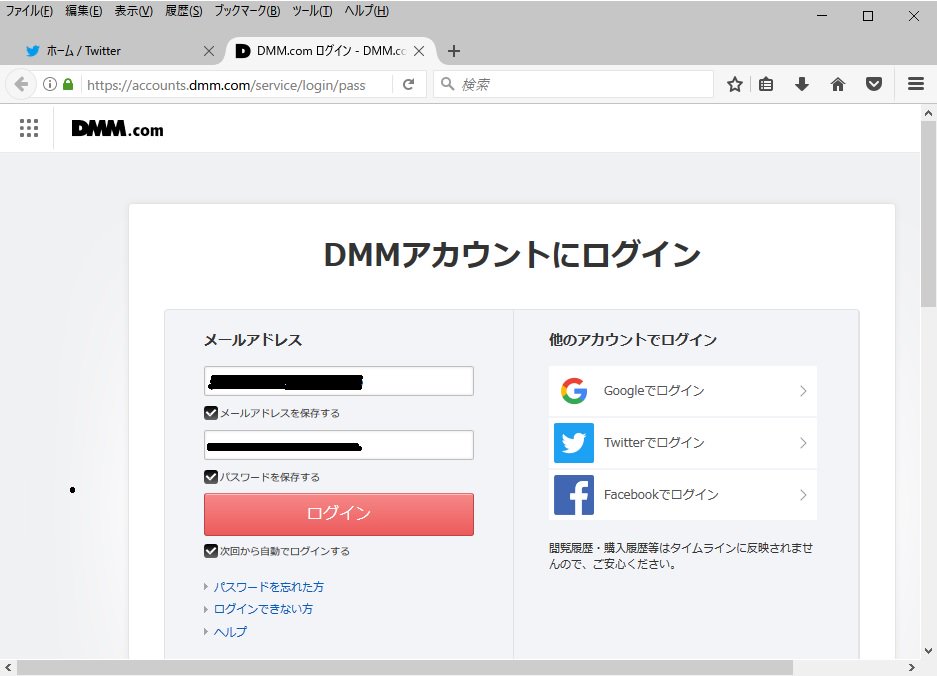Click the scroll right arrow
The width and height of the screenshot is (937, 676).
[912, 667]
